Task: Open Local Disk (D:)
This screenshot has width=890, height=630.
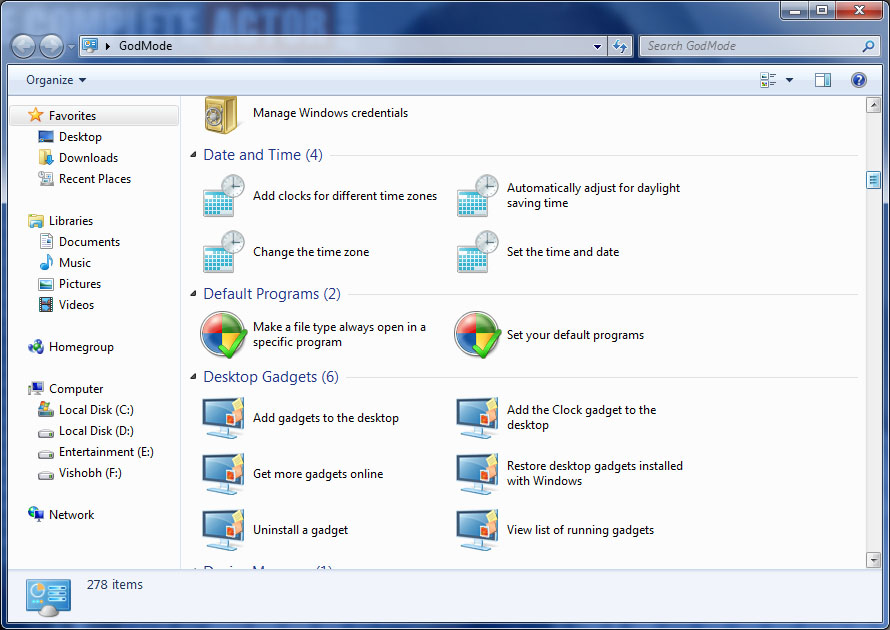Action: tap(96, 431)
